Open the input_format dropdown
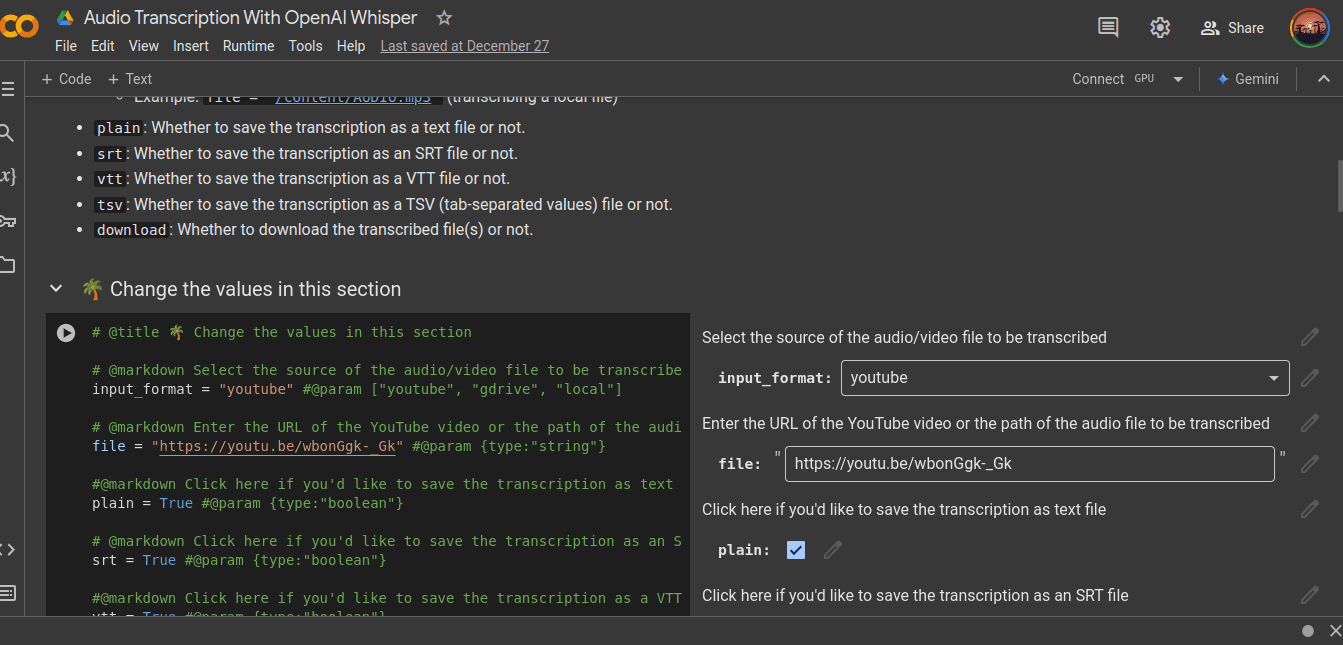The width and height of the screenshot is (1343, 645). (x=1064, y=378)
